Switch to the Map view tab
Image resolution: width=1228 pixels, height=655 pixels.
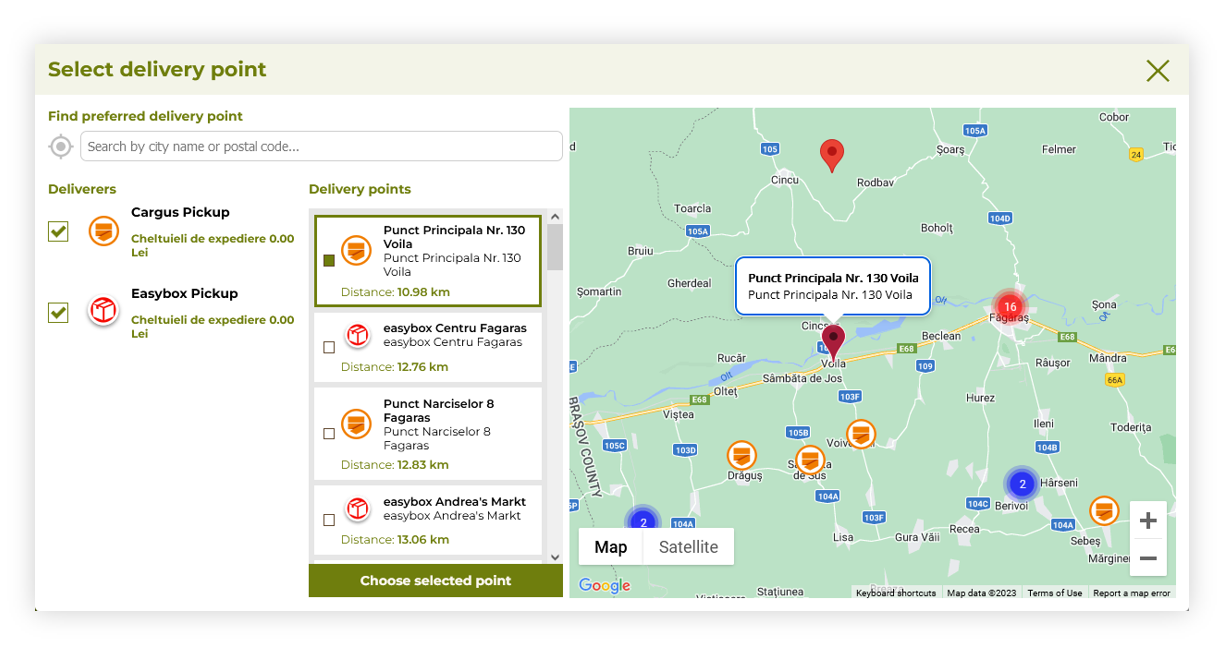click(x=611, y=547)
